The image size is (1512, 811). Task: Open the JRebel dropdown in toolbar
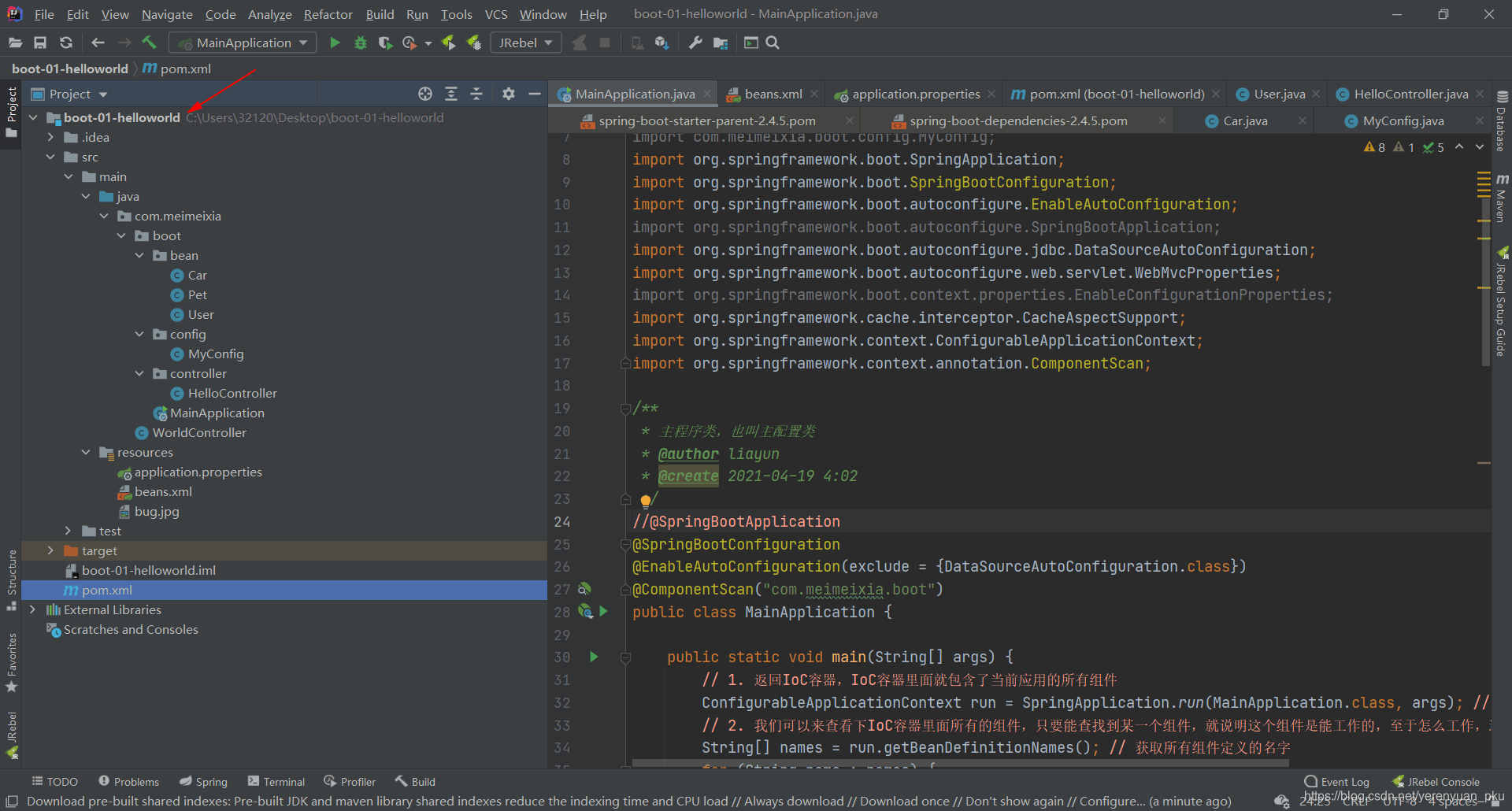[525, 43]
